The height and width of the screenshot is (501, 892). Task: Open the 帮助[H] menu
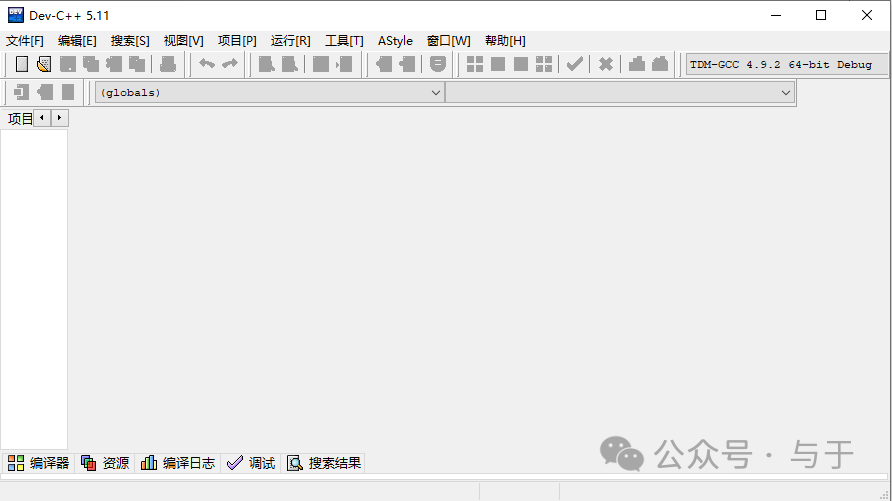[505, 41]
